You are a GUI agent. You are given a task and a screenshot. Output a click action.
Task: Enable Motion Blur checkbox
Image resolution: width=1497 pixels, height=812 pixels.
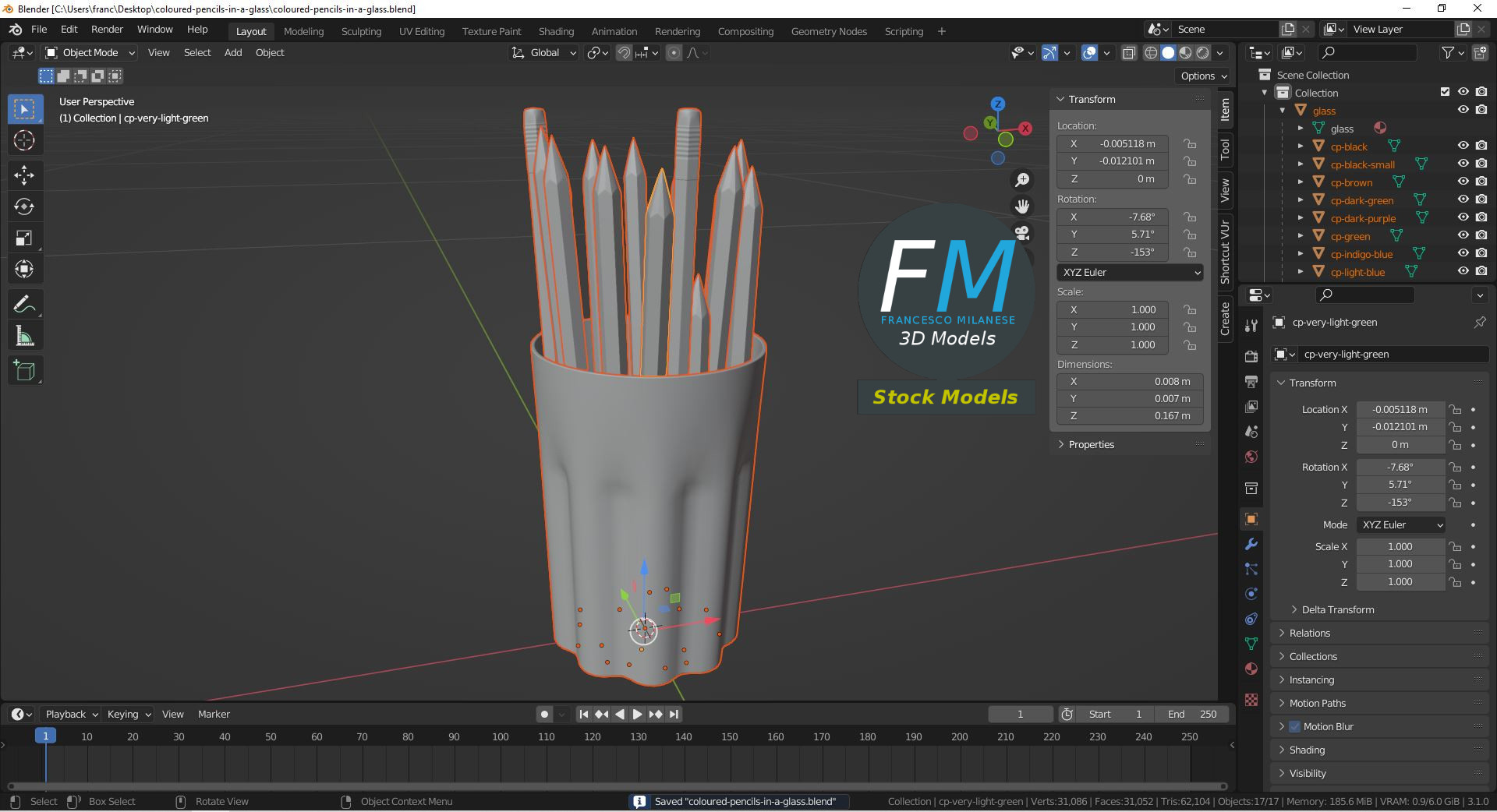click(1294, 726)
